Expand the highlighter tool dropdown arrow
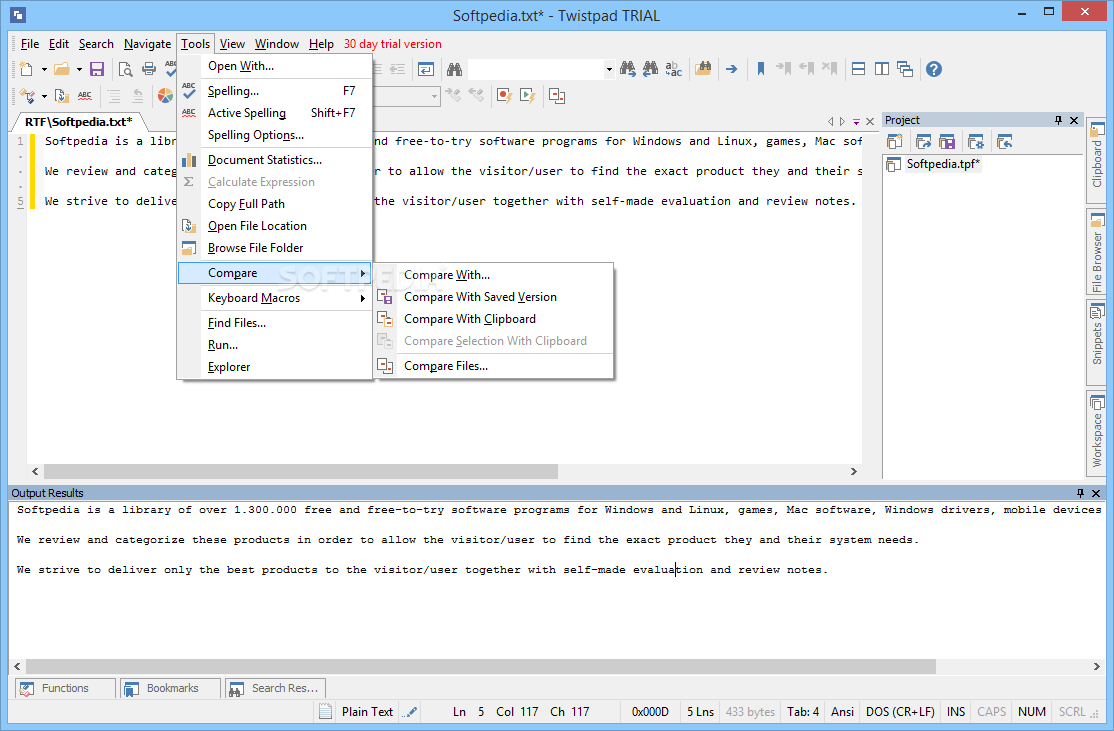 pyautogui.click(x=43, y=96)
